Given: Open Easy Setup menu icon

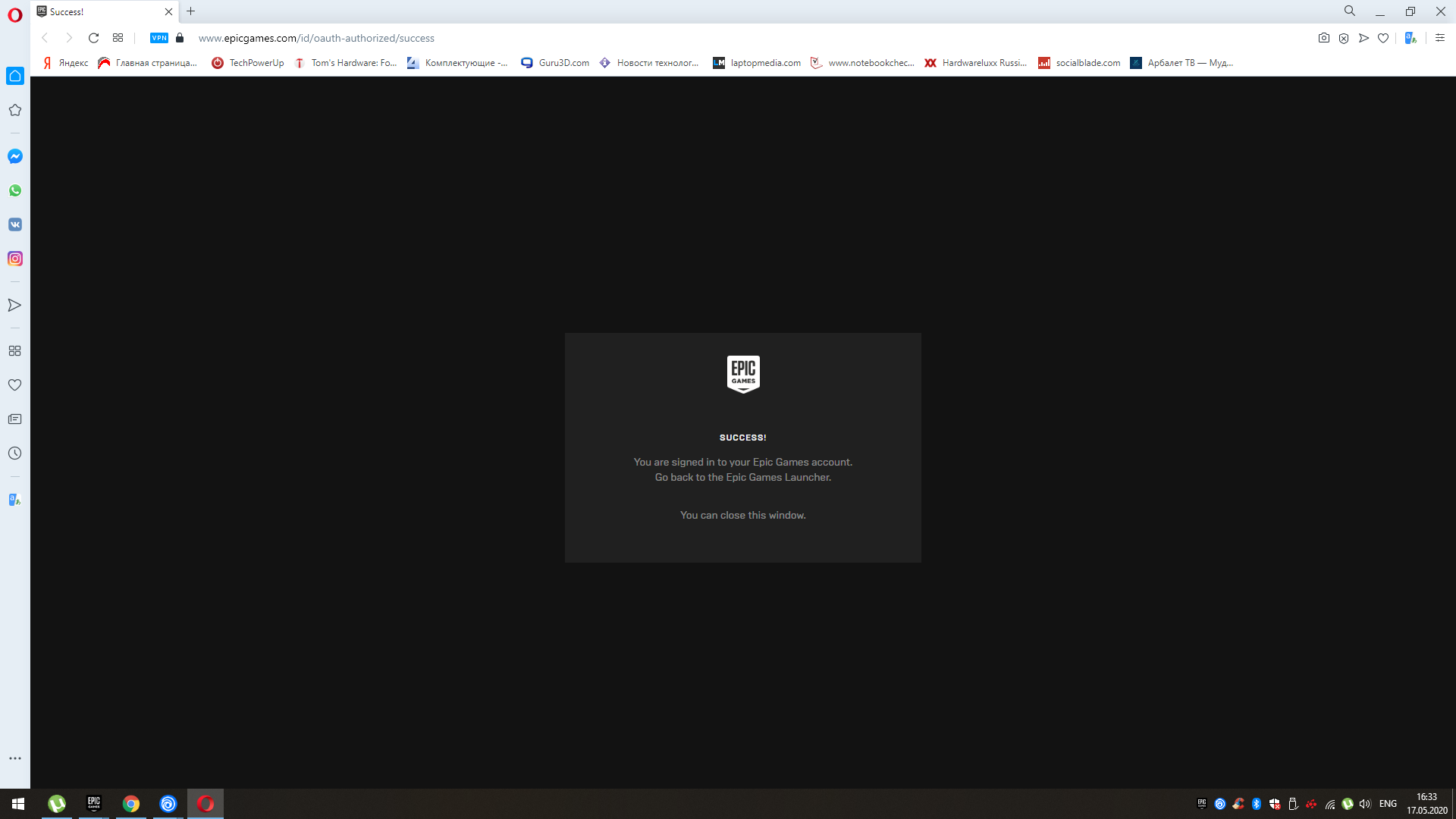Looking at the screenshot, I should click(1440, 38).
